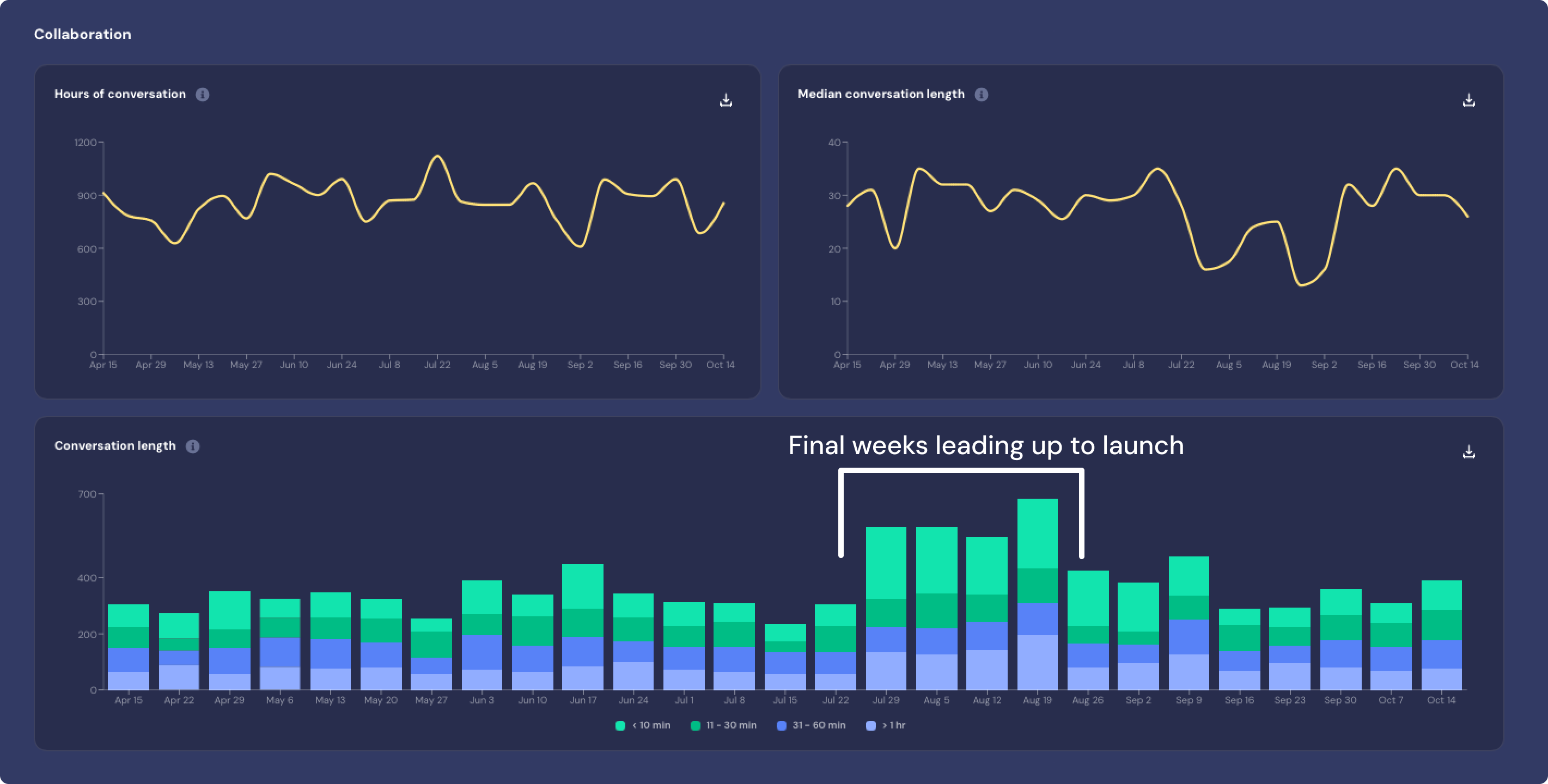Viewport: 1548px width, 784px height.
Task: Open info icon beside Median conversation length
Action: click(982, 94)
